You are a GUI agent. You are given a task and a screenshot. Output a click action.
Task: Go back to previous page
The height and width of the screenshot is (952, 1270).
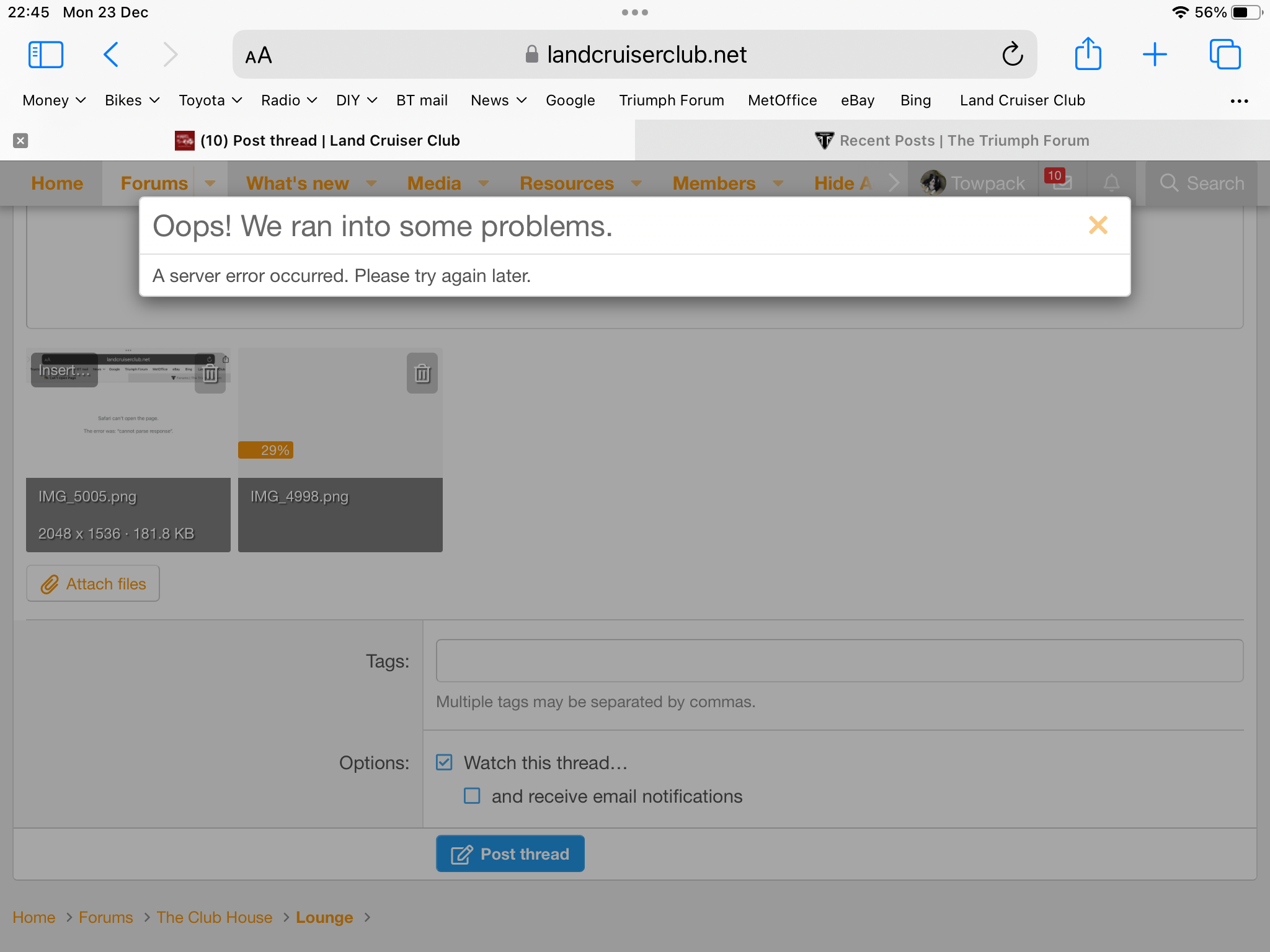click(x=110, y=55)
